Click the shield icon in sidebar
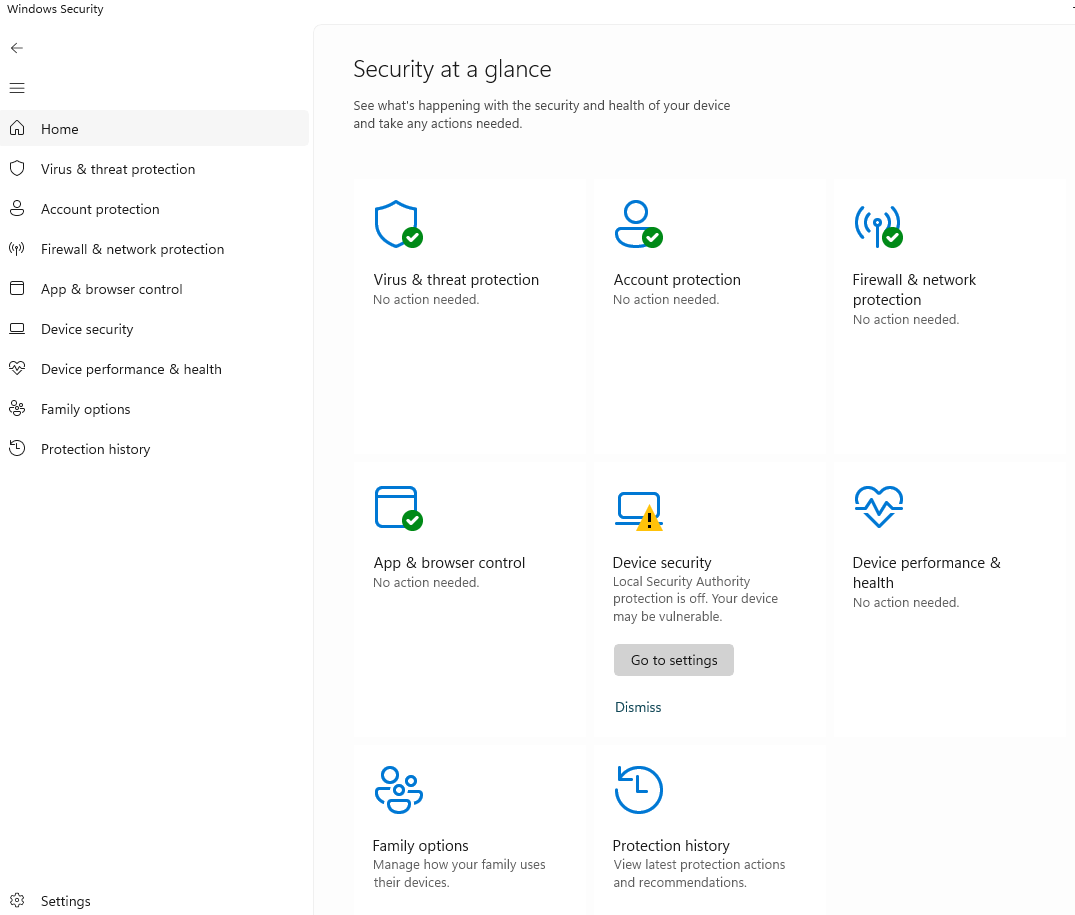Screen dimensions: 1075x915 coord(17,168)
